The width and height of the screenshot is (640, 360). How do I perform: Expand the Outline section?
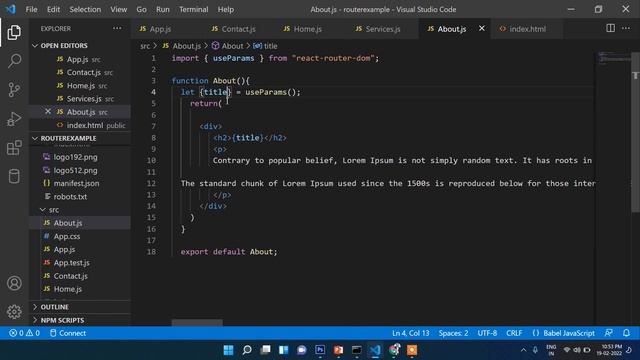80,307
